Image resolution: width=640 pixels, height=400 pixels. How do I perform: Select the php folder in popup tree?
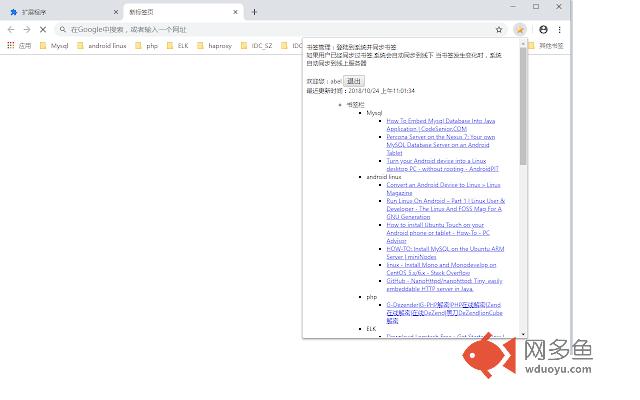371,297
